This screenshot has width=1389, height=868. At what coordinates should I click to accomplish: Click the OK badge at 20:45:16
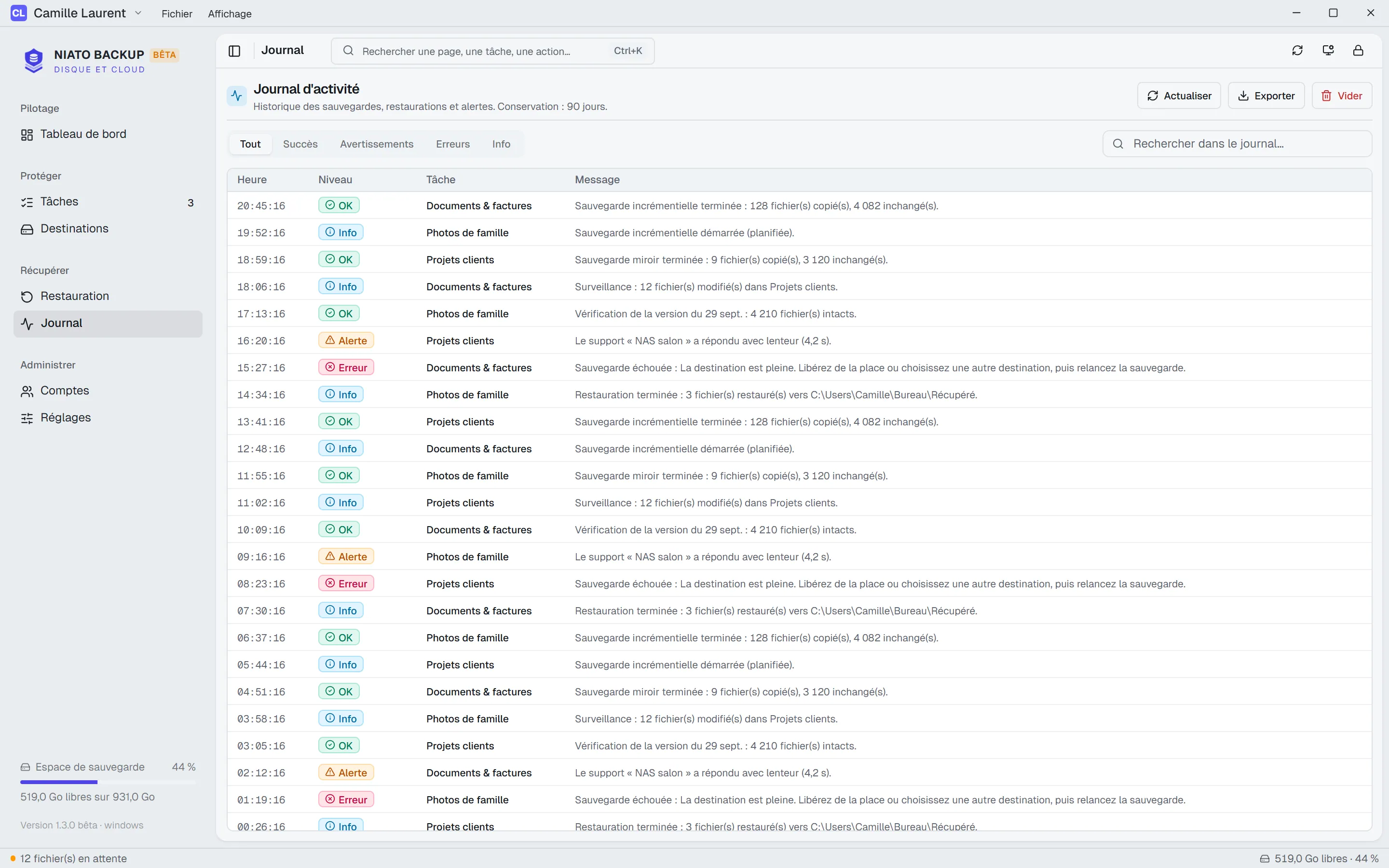click(339, 205)
